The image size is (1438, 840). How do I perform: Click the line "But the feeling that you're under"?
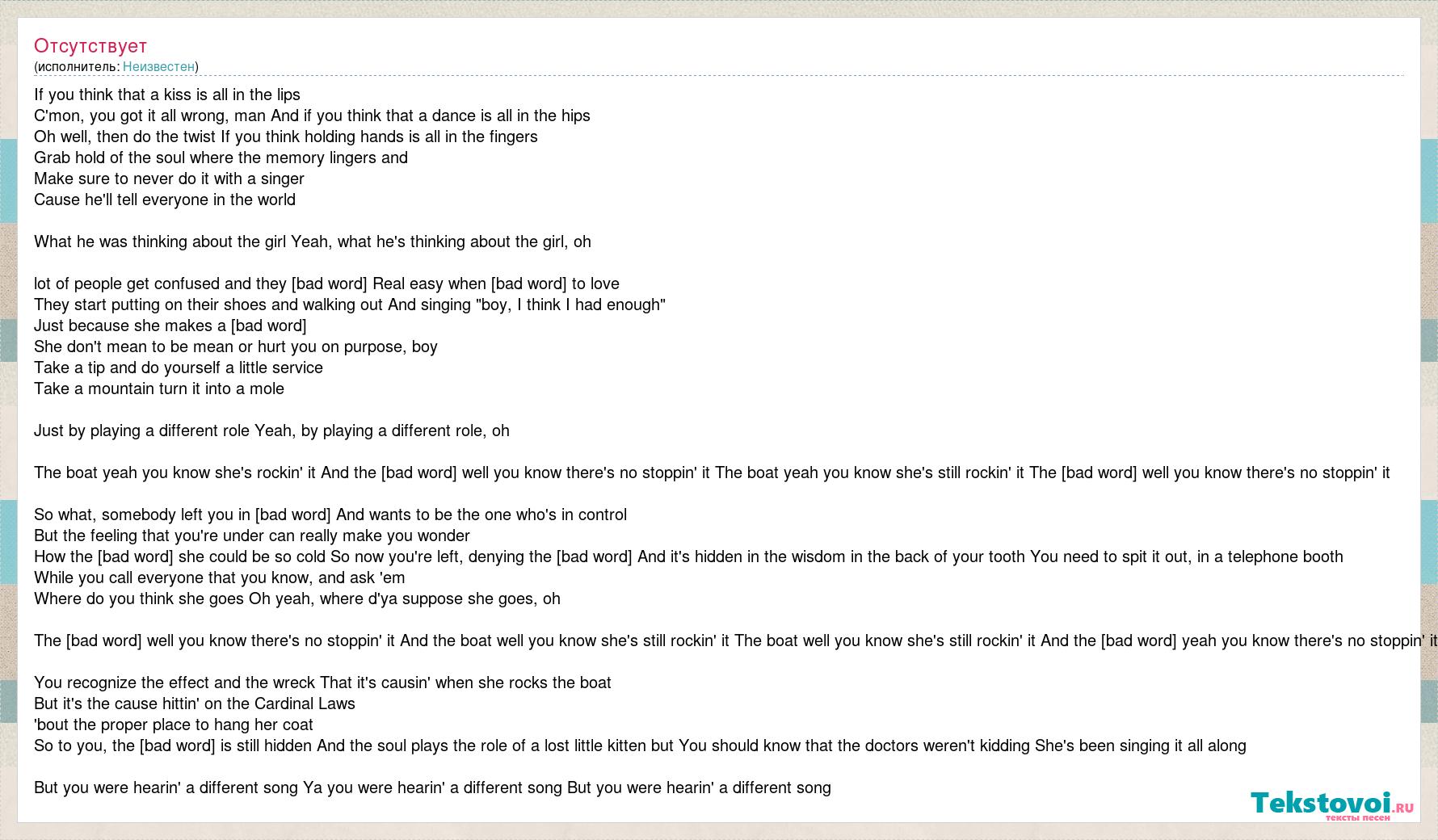252,535
